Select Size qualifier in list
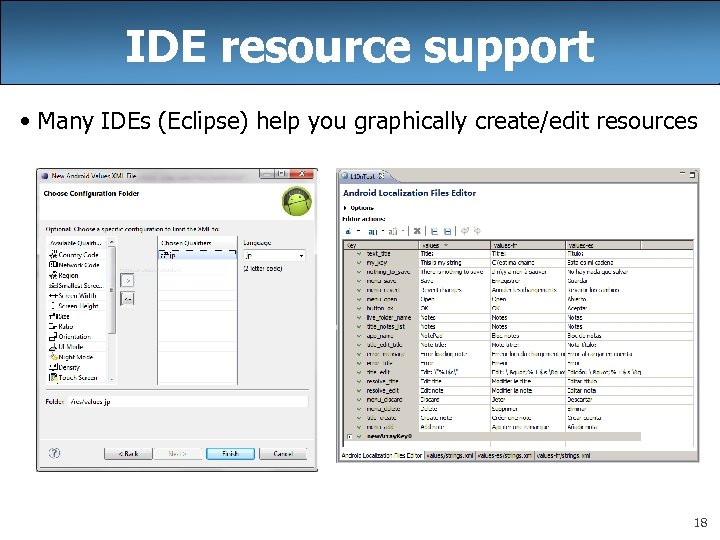This screenshot has height=540, width=720. point(77,316)
